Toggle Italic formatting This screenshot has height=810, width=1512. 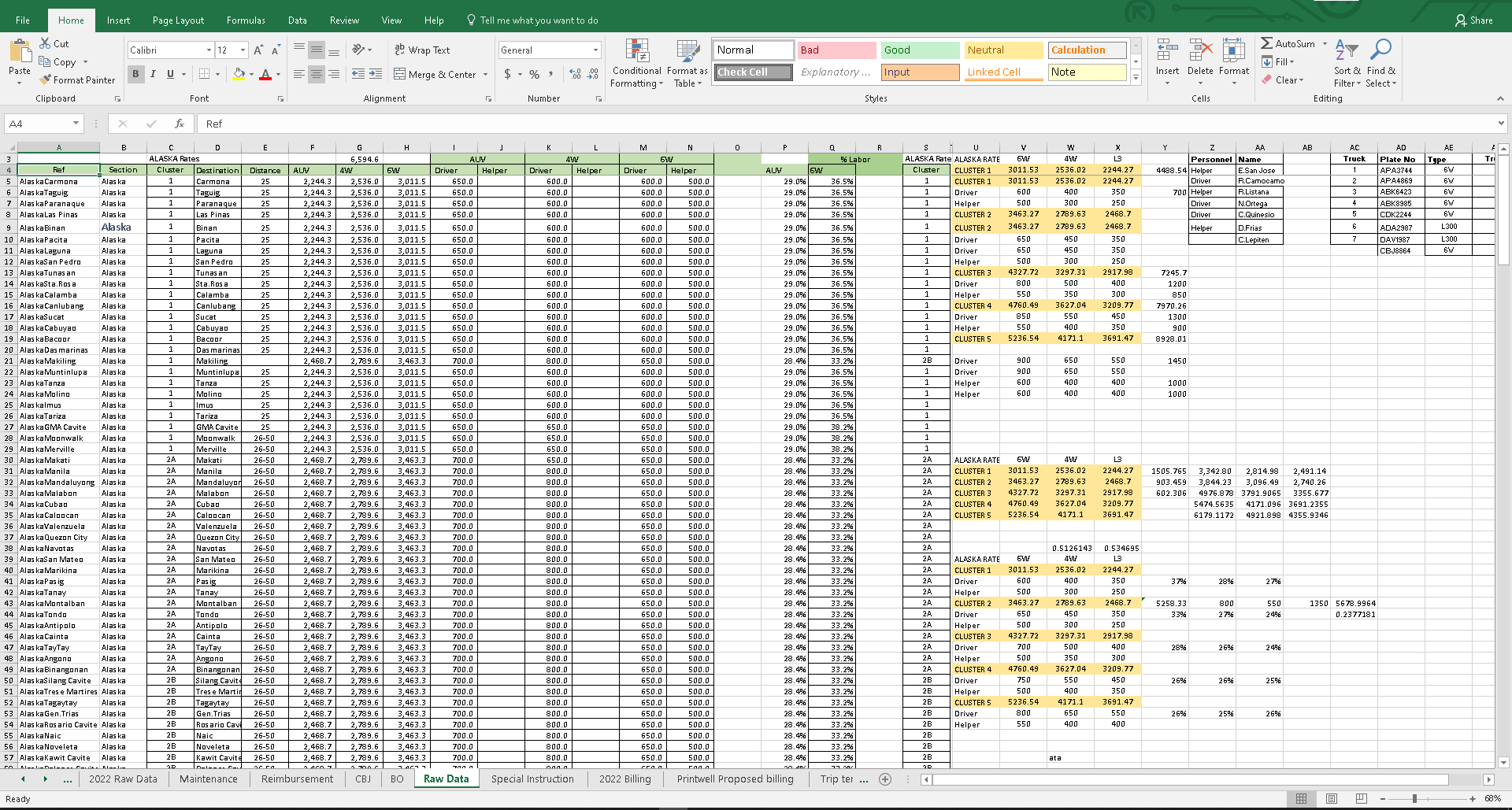point(153,74)
